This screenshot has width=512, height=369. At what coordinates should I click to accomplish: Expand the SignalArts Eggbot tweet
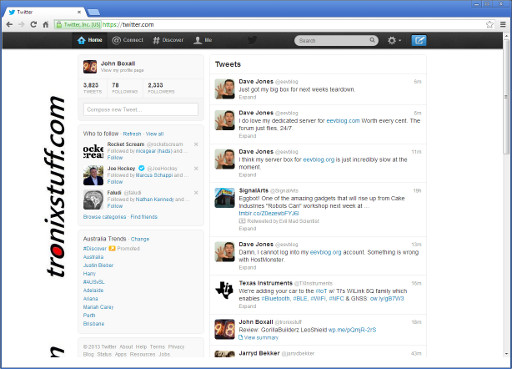pos(247,229)
